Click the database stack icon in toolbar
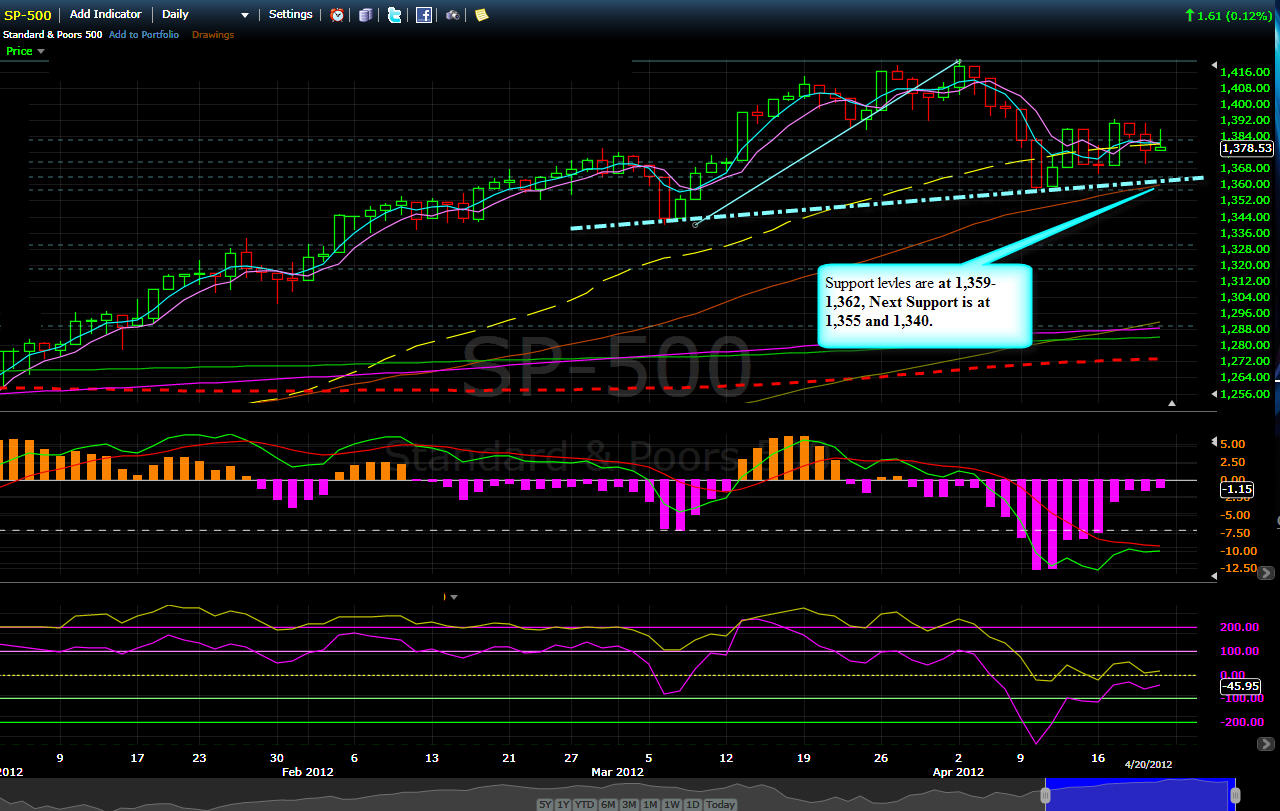The image size is (1280, 811). click(x=366, y=15)
